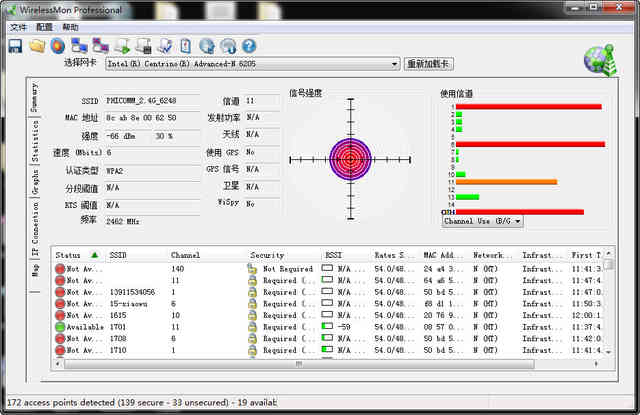Click the RSSI bar icon of 1701 row
640x415 pixels.
[327, 326]
